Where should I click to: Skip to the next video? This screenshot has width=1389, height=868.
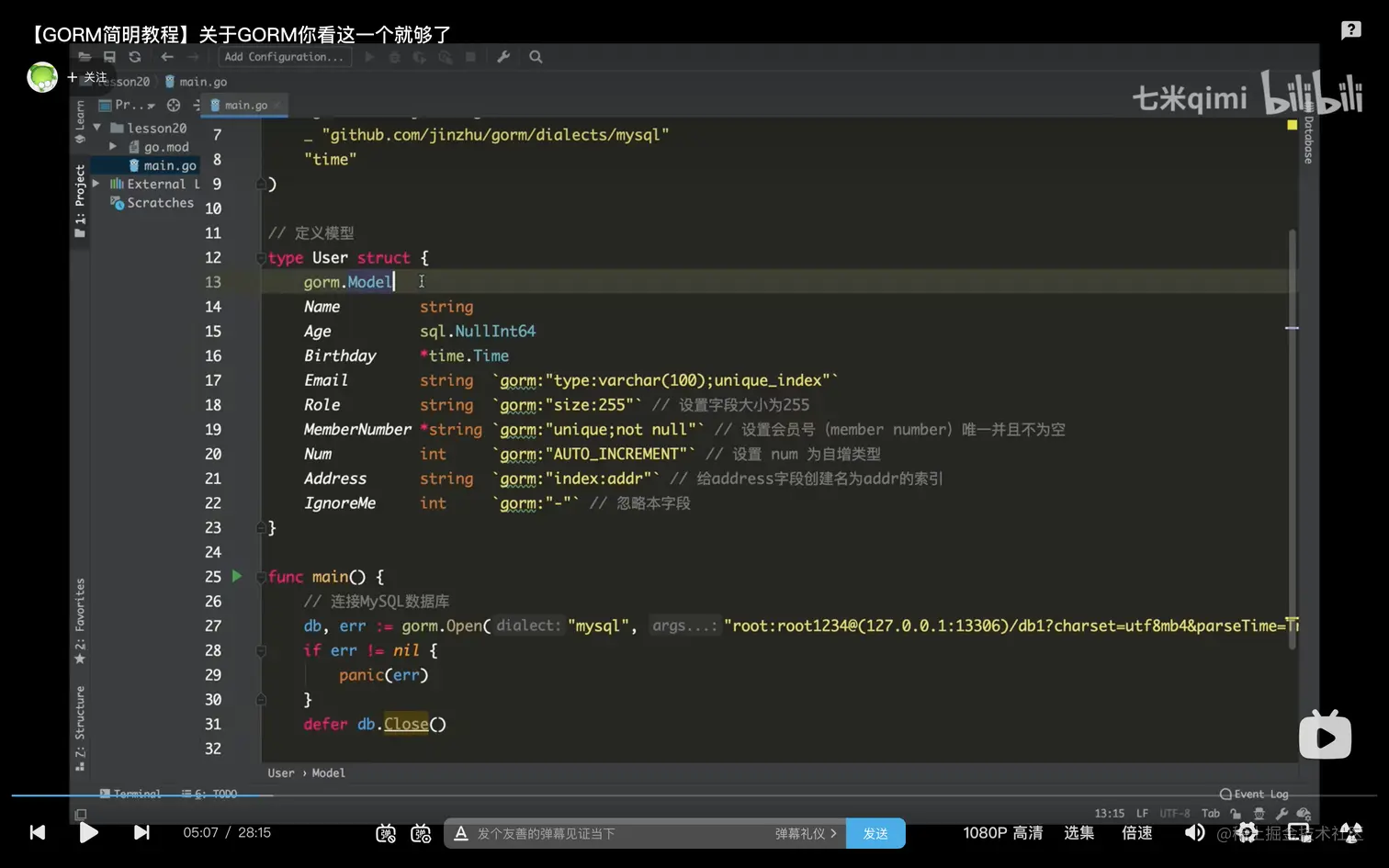point(141,833)
